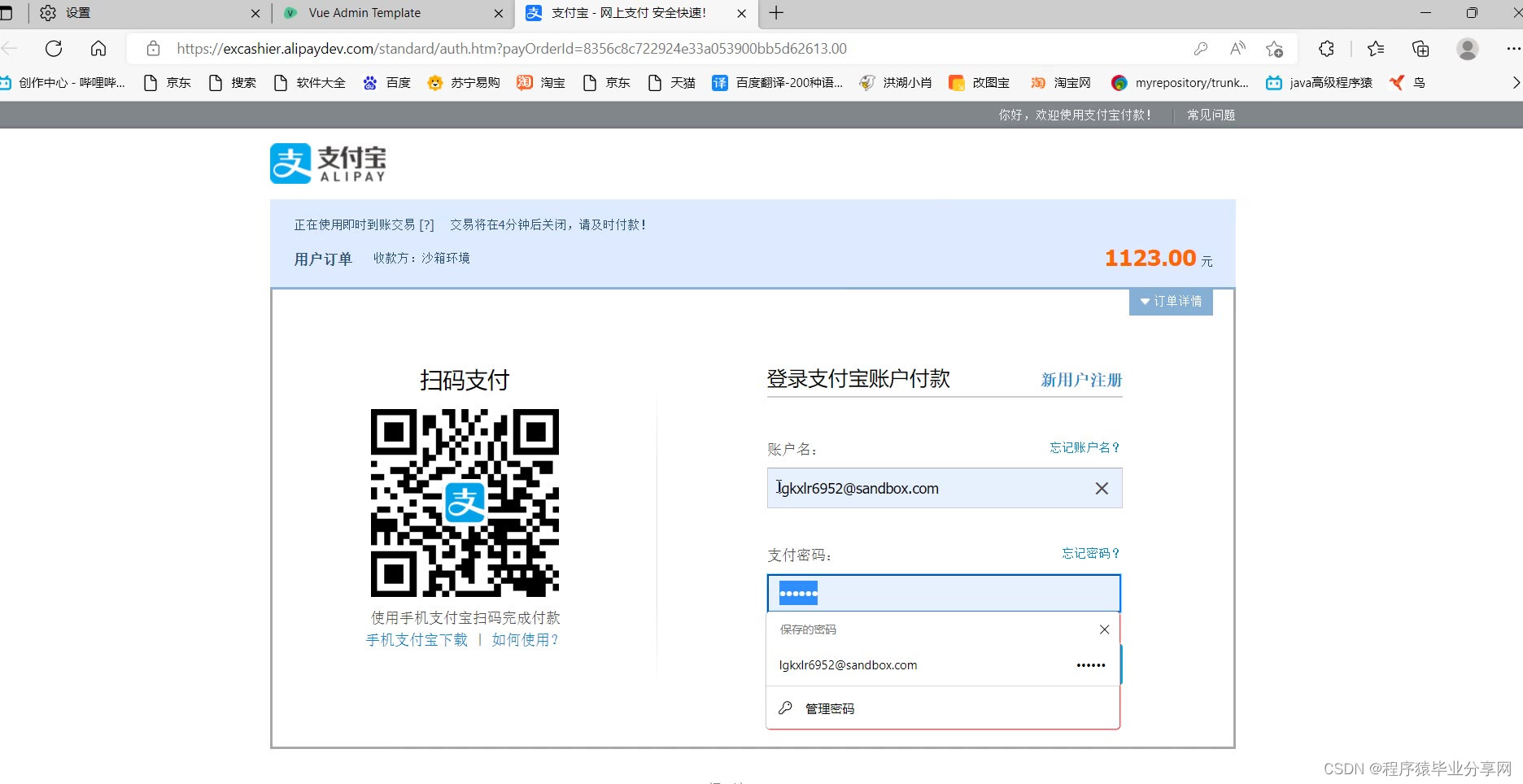Open the 创作中心 哔哩哔哩 bookmark
The width and height of the screenshot is (1523, 784).
click(63, 82)
